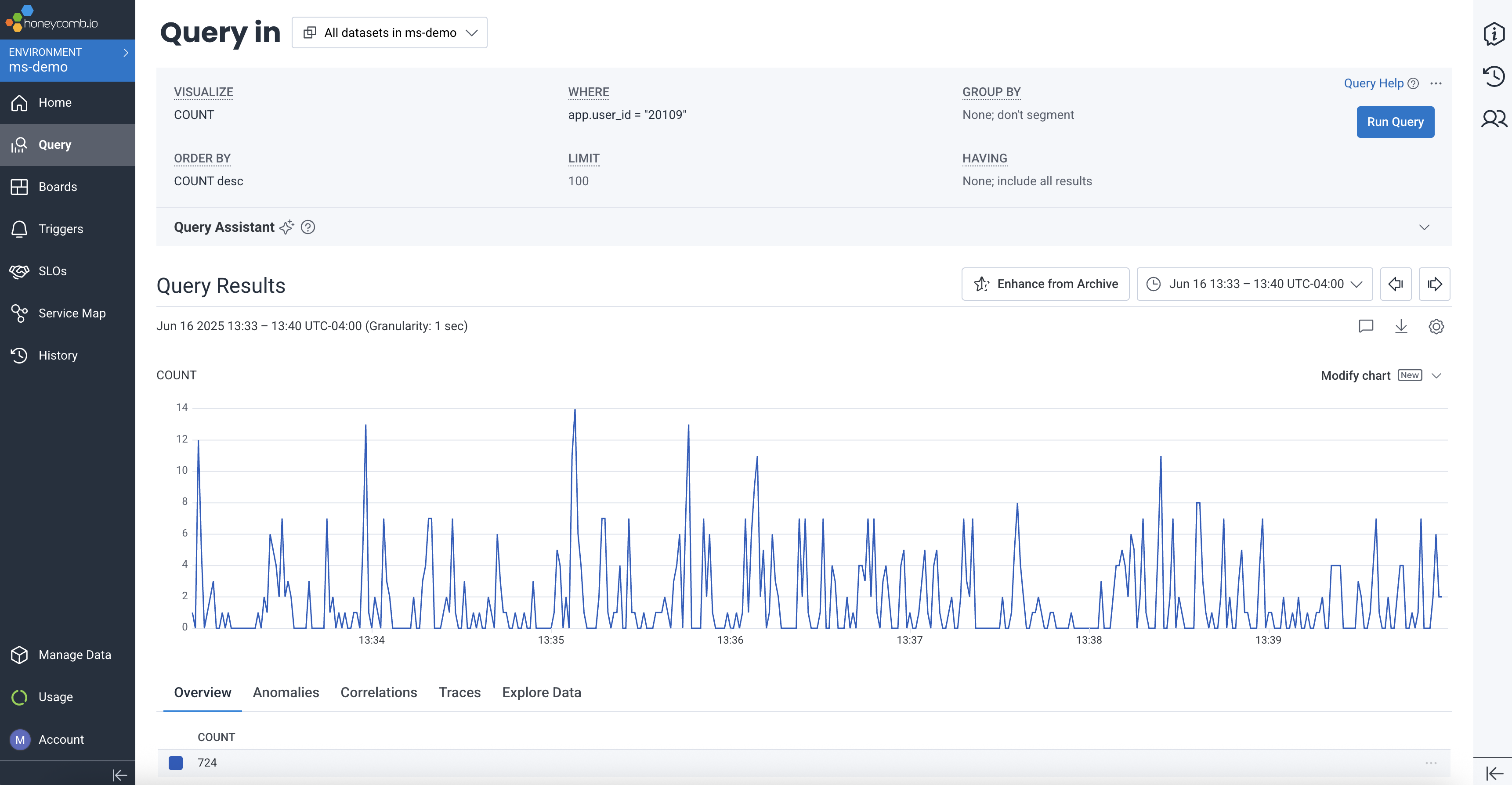This screenshot has width=1512, height=785.
Task: Open team activity icon in right panel
Action: pos(1494,119)
